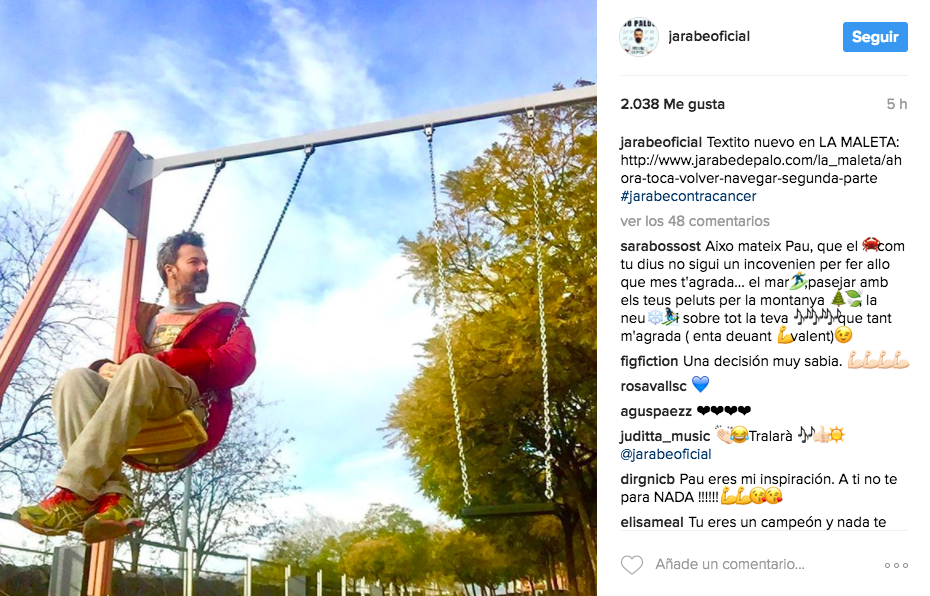The image size is (930, 596).
Task: Click jarabeoficial username in caption
Action: point(661,142)
